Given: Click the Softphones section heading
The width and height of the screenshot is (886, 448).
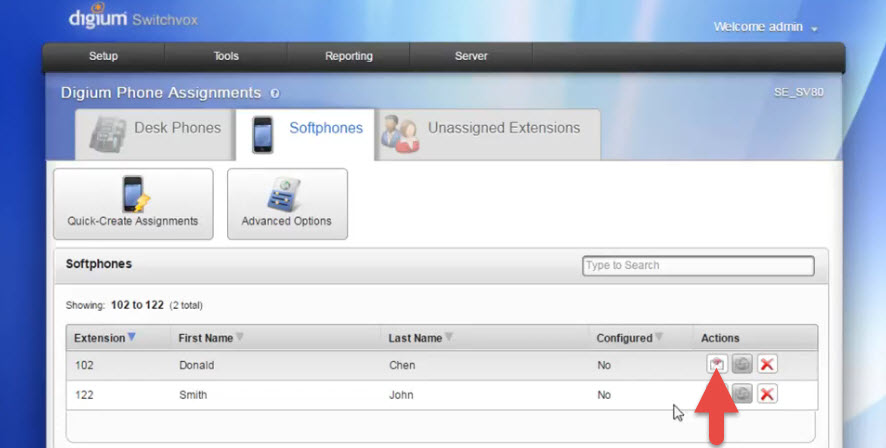Looking at the screenshot, I should pos(99,264).
